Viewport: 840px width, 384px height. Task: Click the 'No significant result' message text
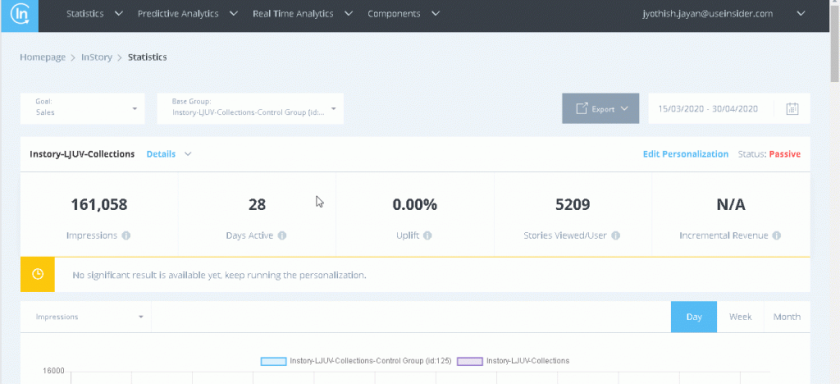[x=219, y=275]
